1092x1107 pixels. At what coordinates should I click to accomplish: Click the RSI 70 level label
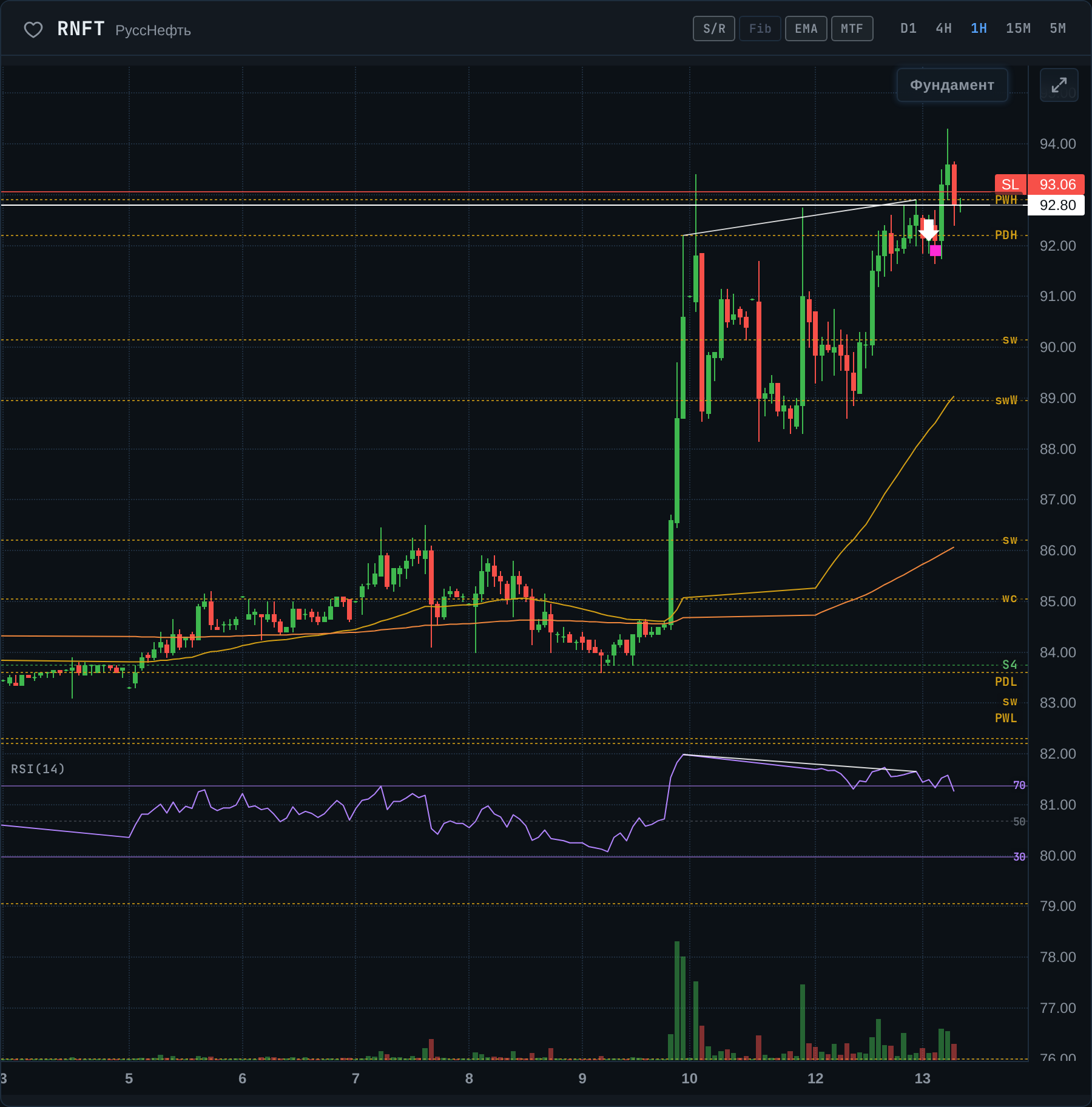coord(1019,785)
